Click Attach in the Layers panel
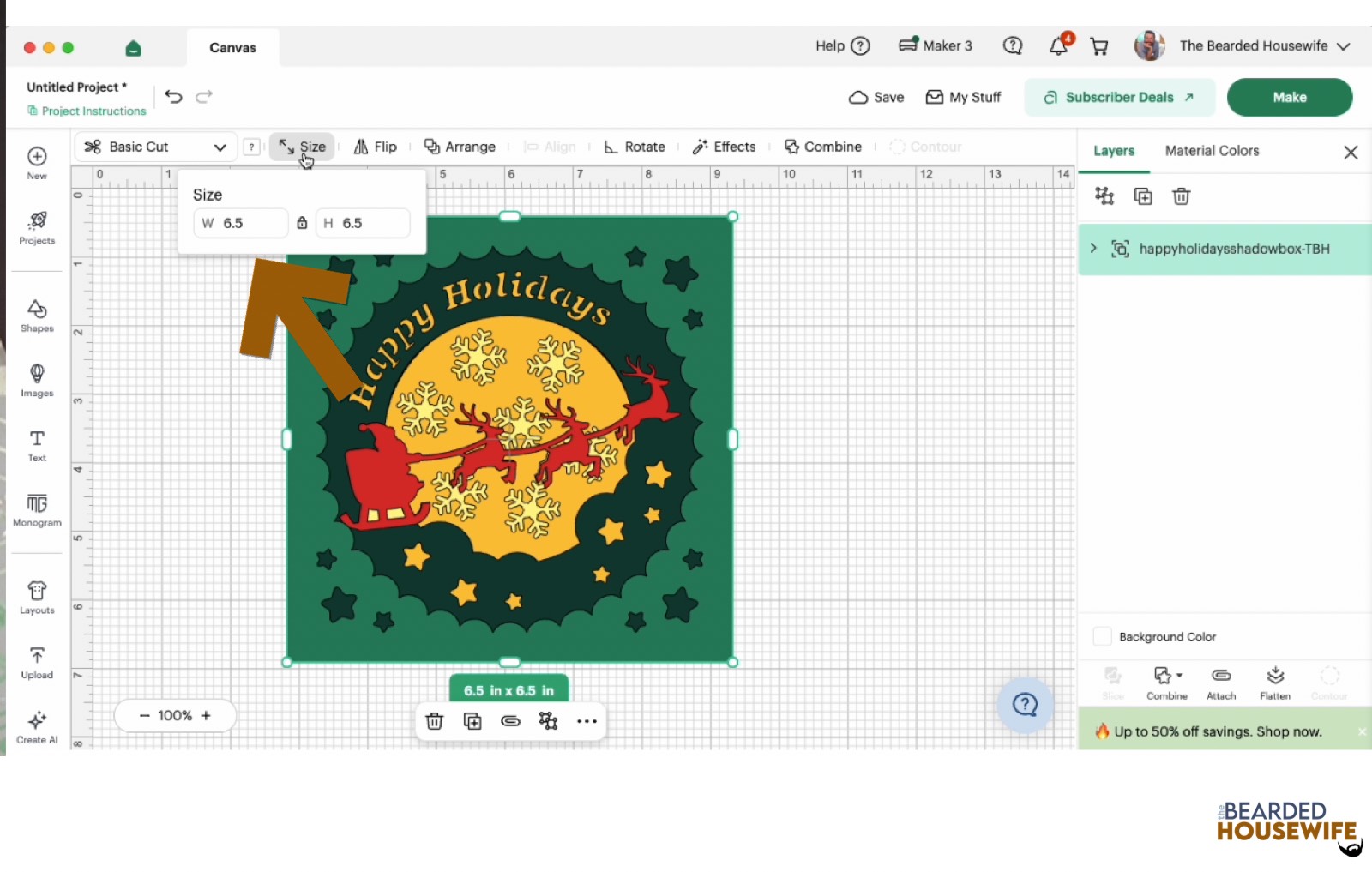This screenshot has height=872, width=1372. click(1221, 683)
